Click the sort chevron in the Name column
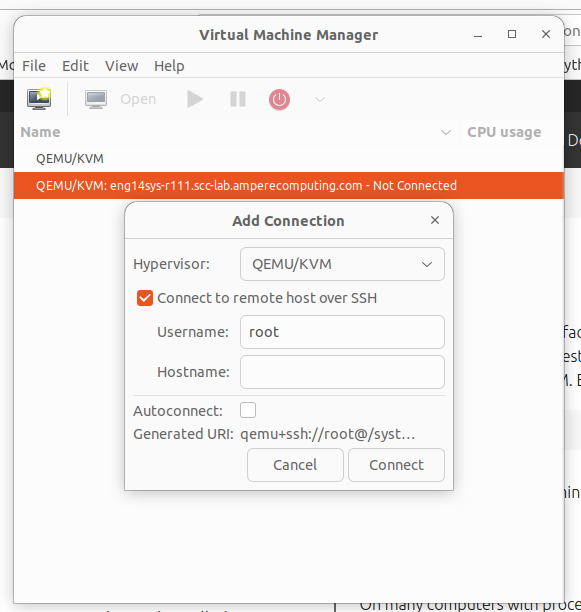The height and width of the screenshot is (612, 581). pos(446,132)
